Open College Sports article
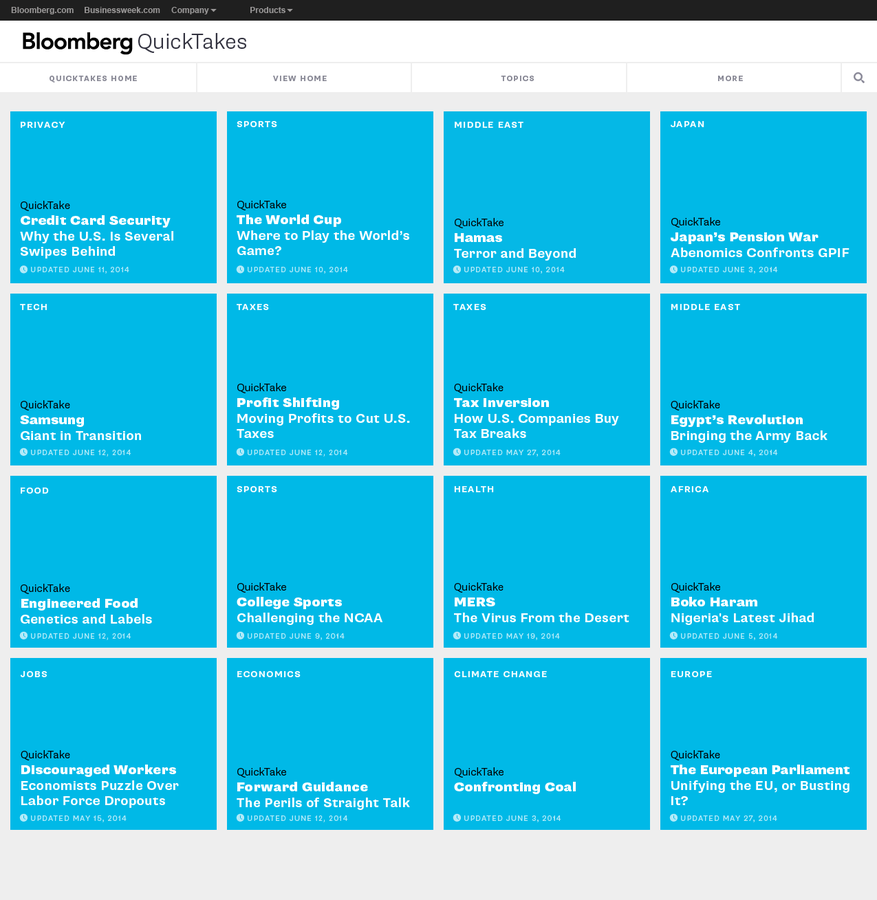The width and height of the screenshot is (877, 900). tap(330, 561)
